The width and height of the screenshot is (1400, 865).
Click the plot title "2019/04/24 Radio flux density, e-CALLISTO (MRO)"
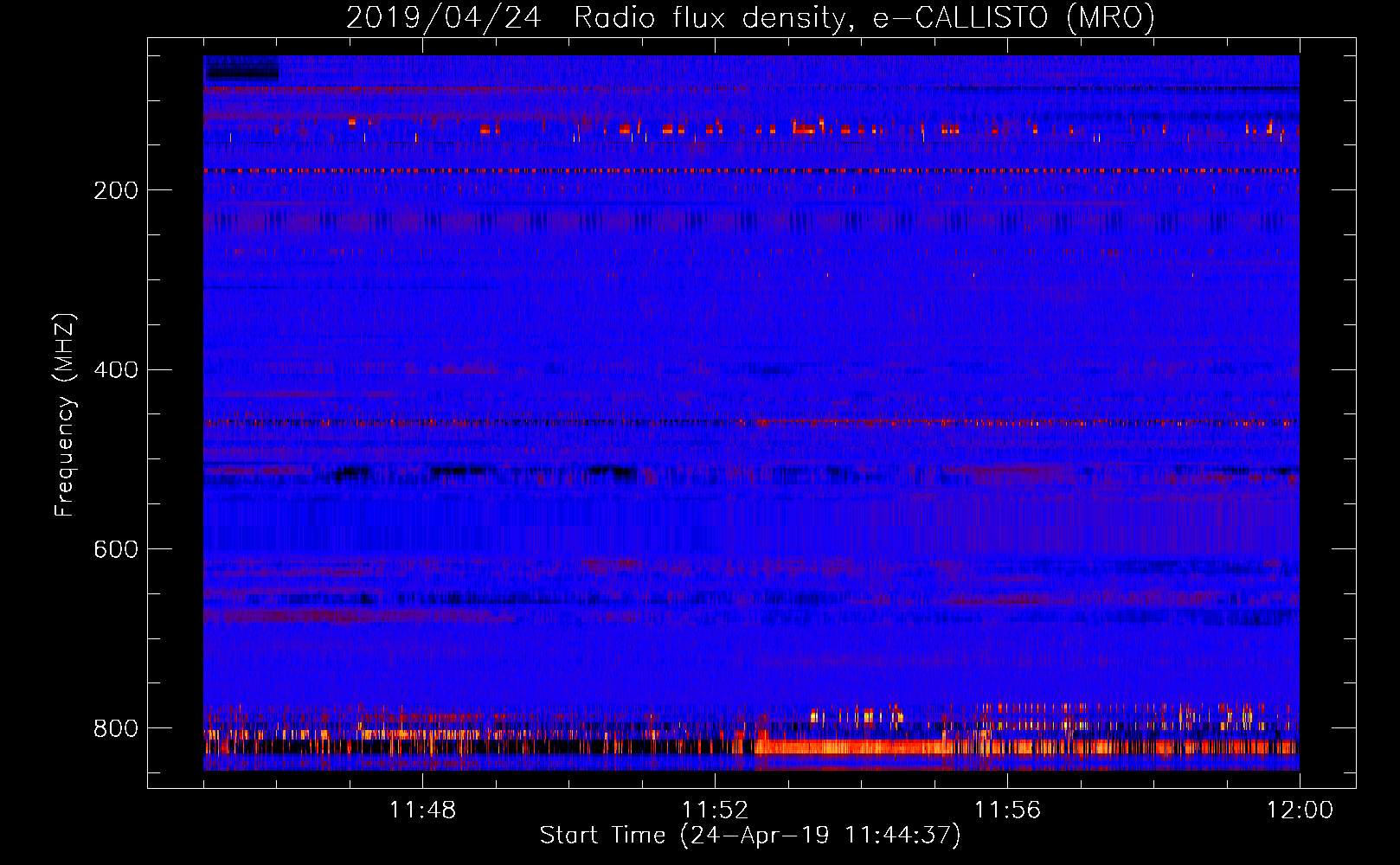(750, 17)
